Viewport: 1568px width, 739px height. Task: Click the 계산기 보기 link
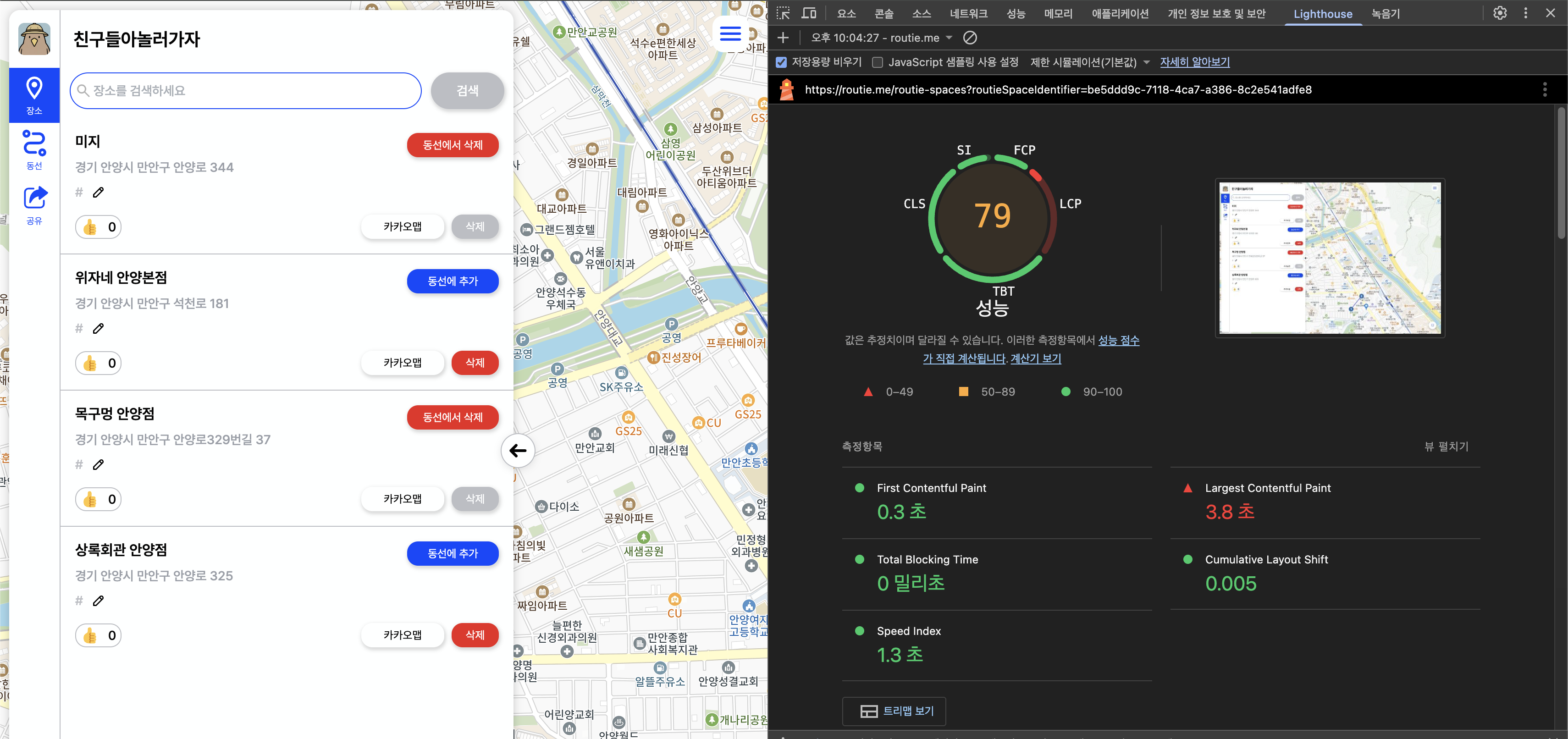pos(1035,358)
